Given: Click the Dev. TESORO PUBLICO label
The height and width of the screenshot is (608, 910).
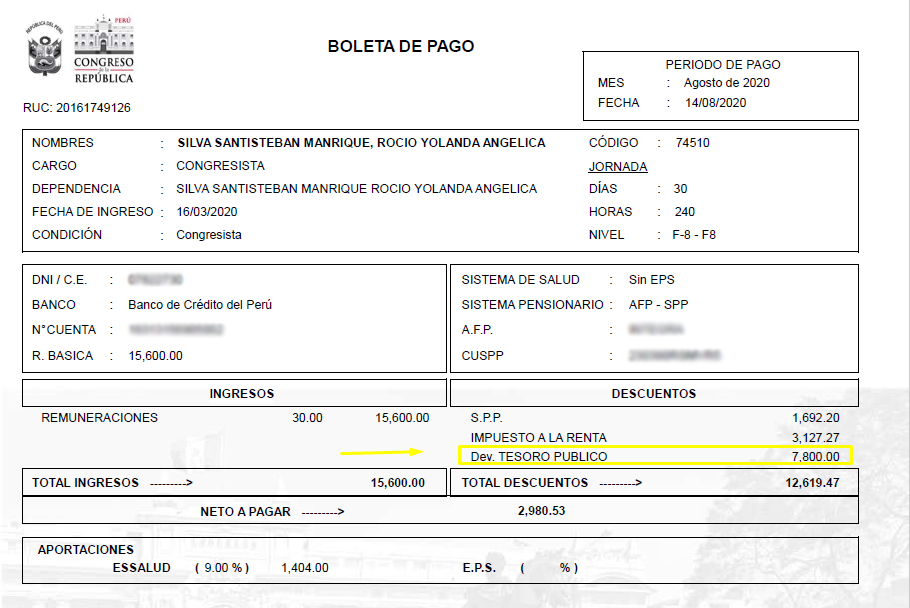Looking at the screenshot, I should 539,457.
